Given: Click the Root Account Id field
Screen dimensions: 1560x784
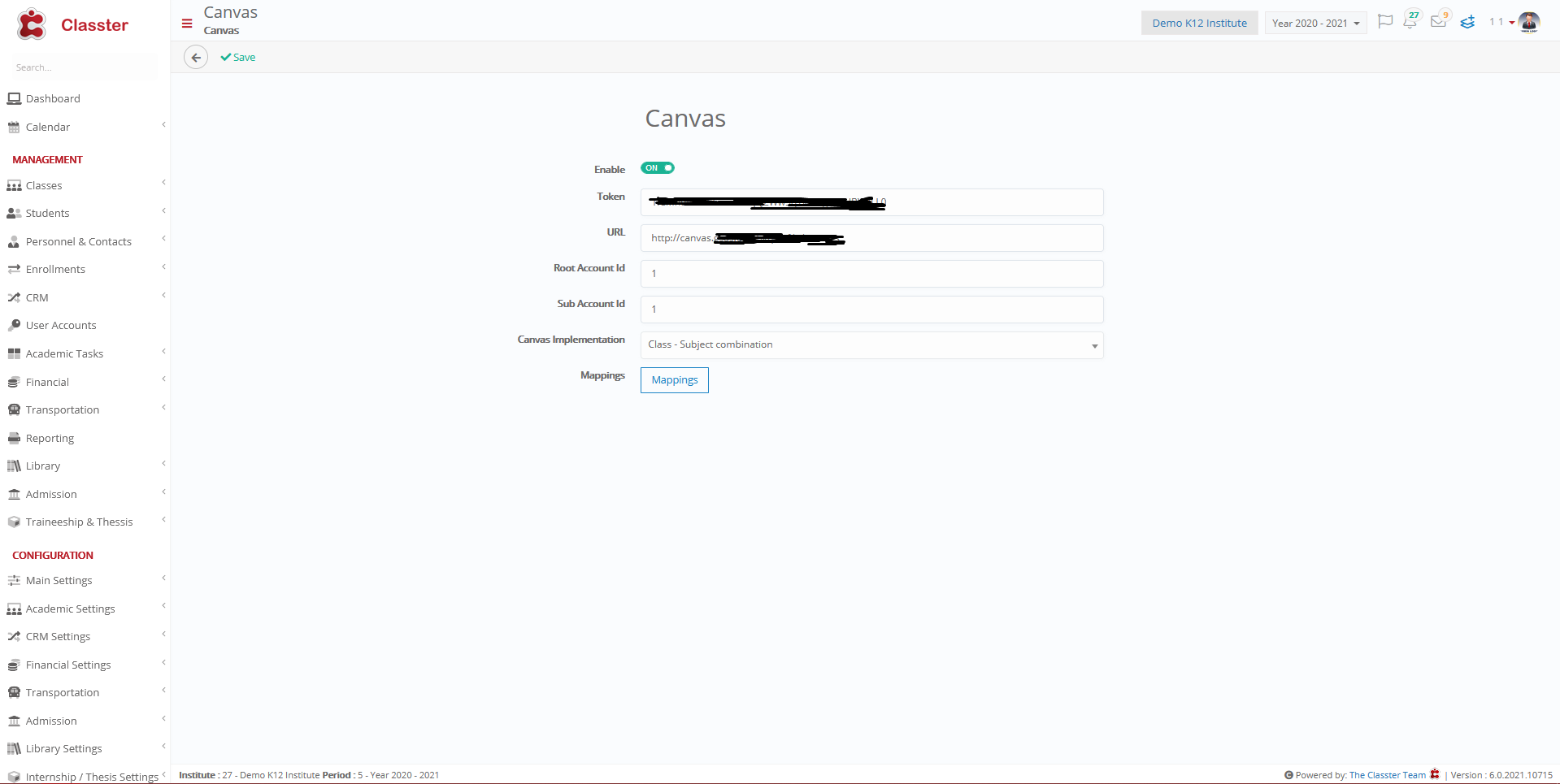Looking at the screenshot, I should coord(871,274).
